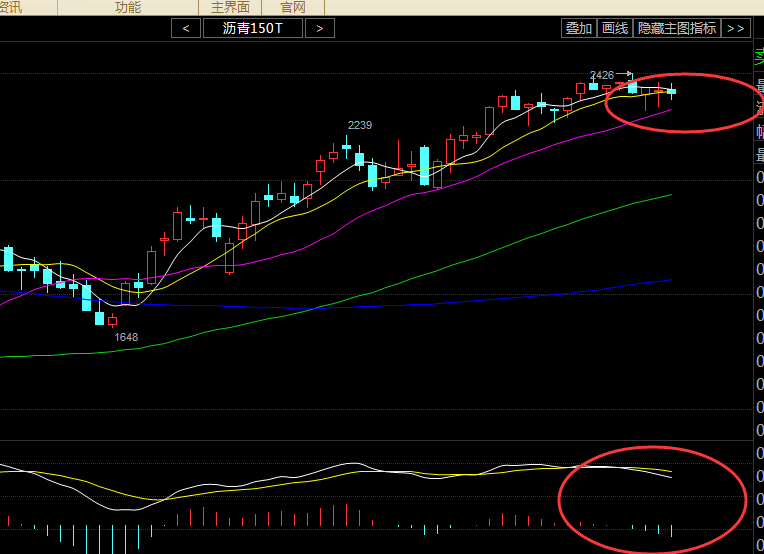Screen dimensions: 764x554
Task: Click the right end of the blue moving average line
Action: point(670,280)
